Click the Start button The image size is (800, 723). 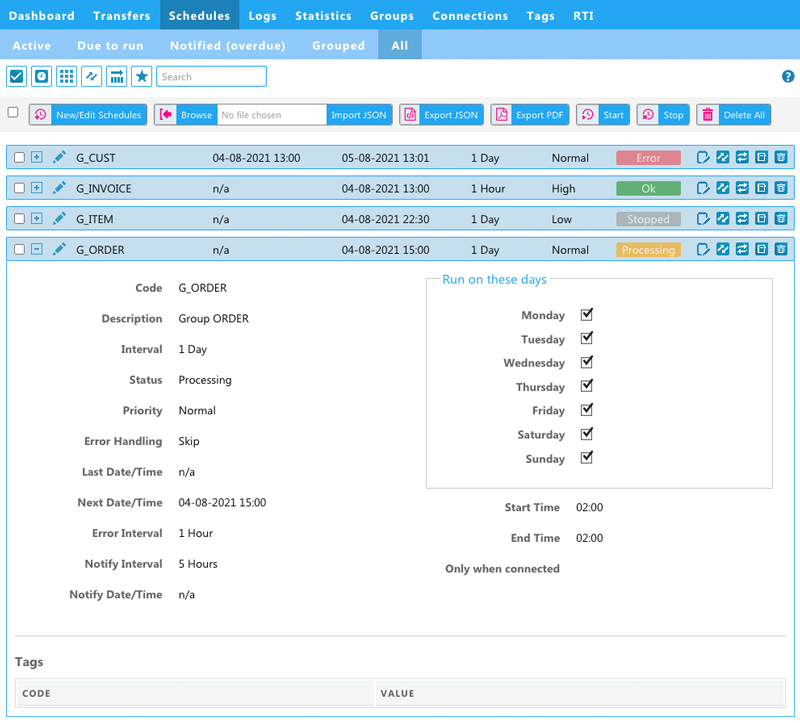pos(603,114)
